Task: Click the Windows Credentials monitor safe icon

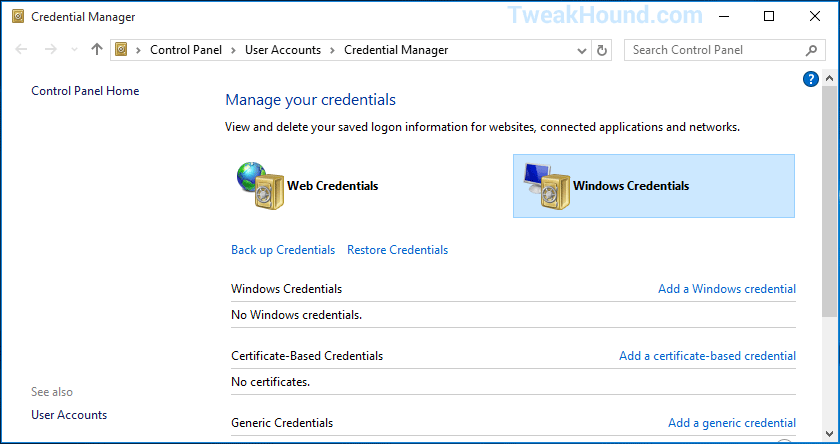Action: pos(546,186)
